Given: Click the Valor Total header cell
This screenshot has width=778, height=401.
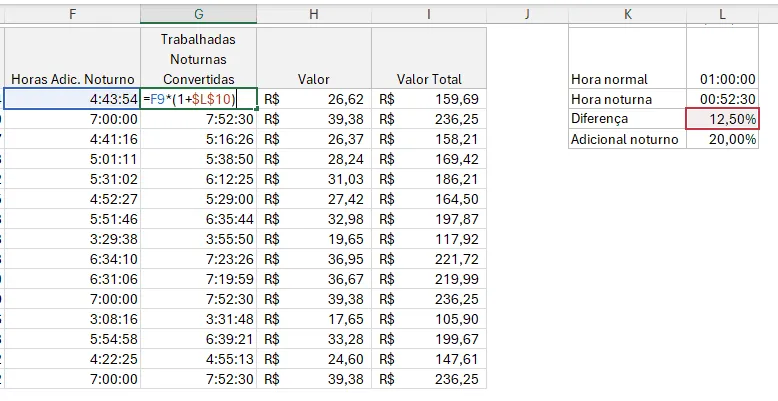Looking at the screenshot, I should coord(429,58).
